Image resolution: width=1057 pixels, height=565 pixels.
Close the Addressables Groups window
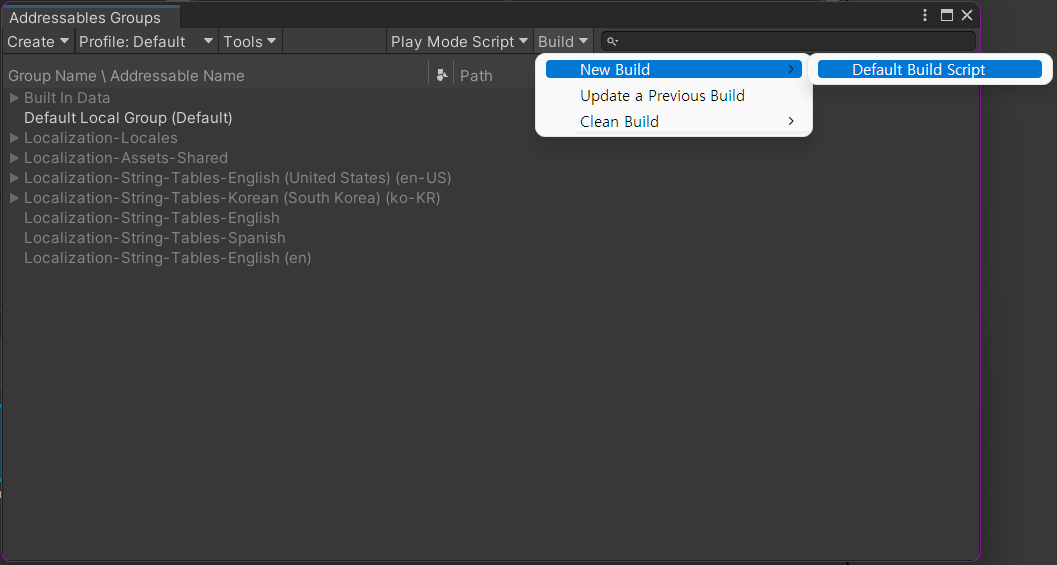(x=967, y=15)
